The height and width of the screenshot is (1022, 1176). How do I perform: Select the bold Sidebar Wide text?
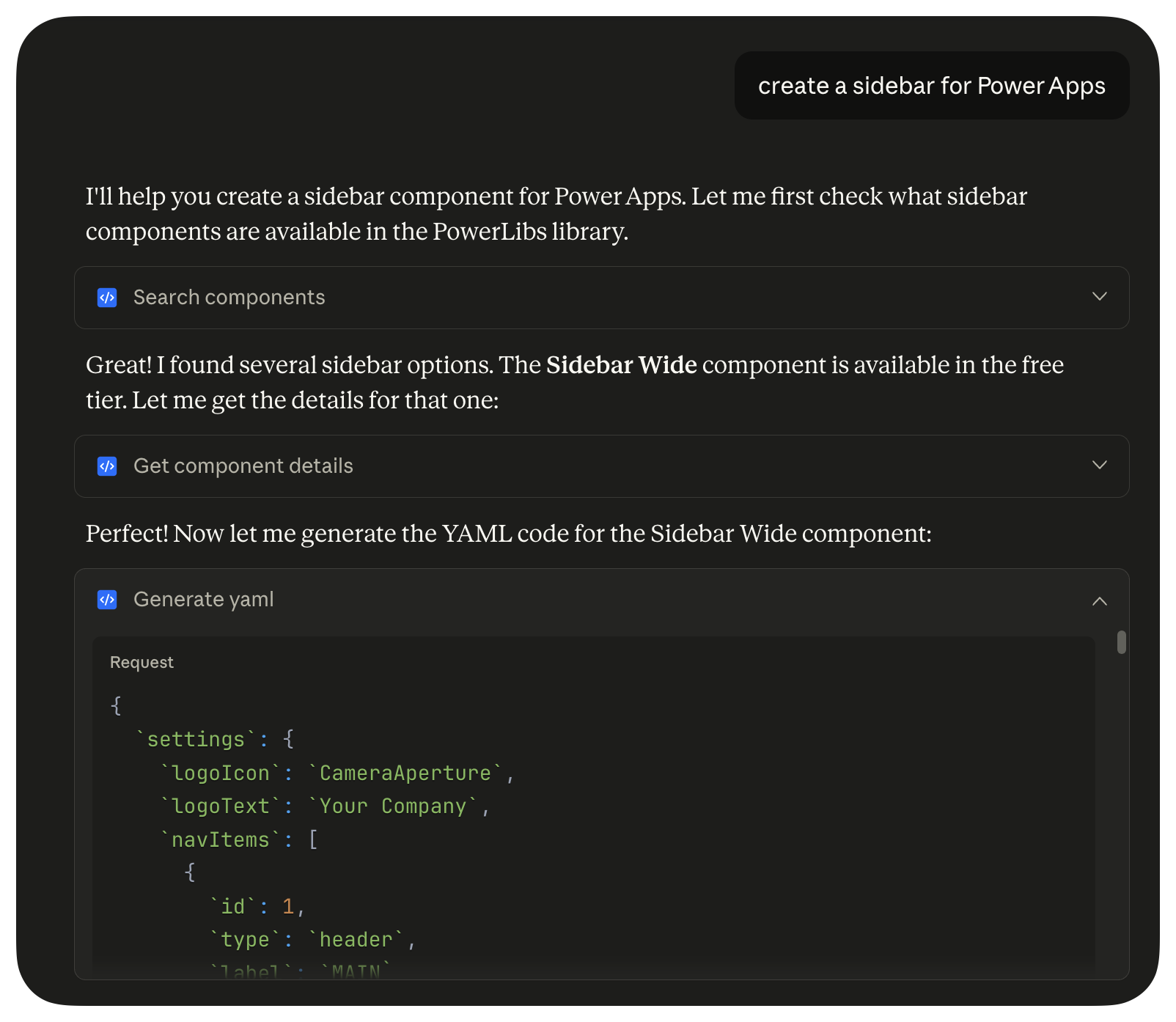(x=620, y=365)
